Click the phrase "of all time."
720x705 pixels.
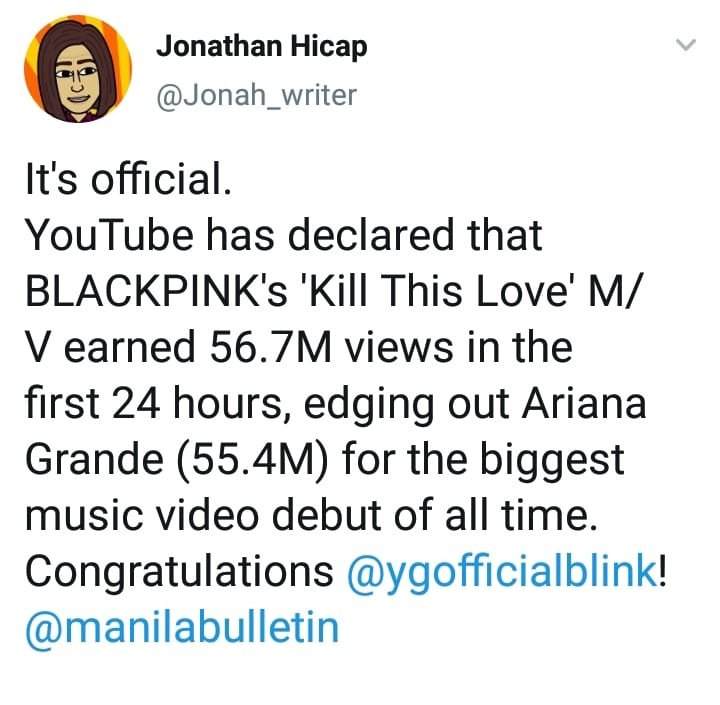click(496, 515)
